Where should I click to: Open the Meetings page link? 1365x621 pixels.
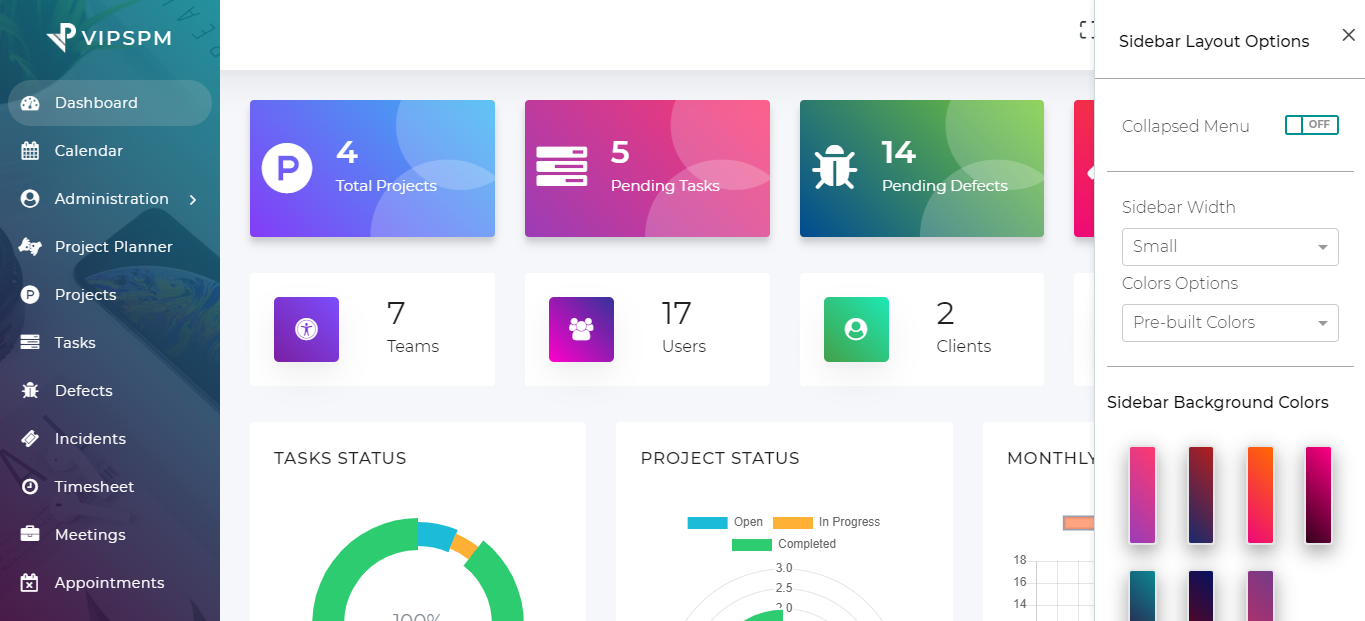(x=90, y=535)
